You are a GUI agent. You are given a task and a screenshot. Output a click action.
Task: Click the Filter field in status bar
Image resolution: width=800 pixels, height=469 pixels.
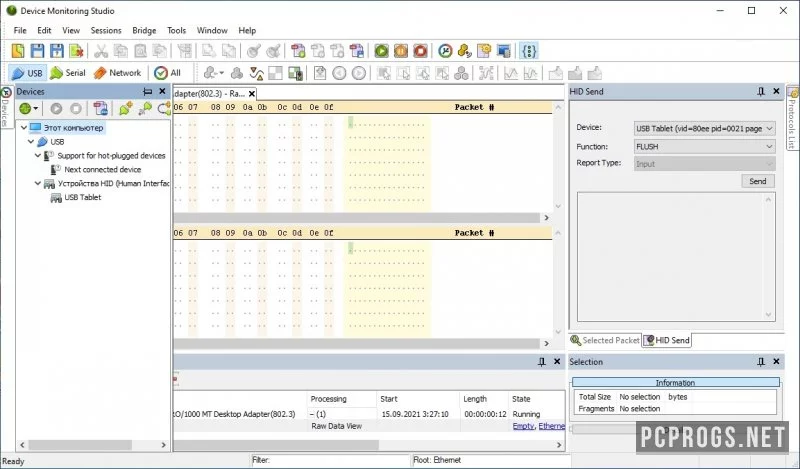[331, 460]
